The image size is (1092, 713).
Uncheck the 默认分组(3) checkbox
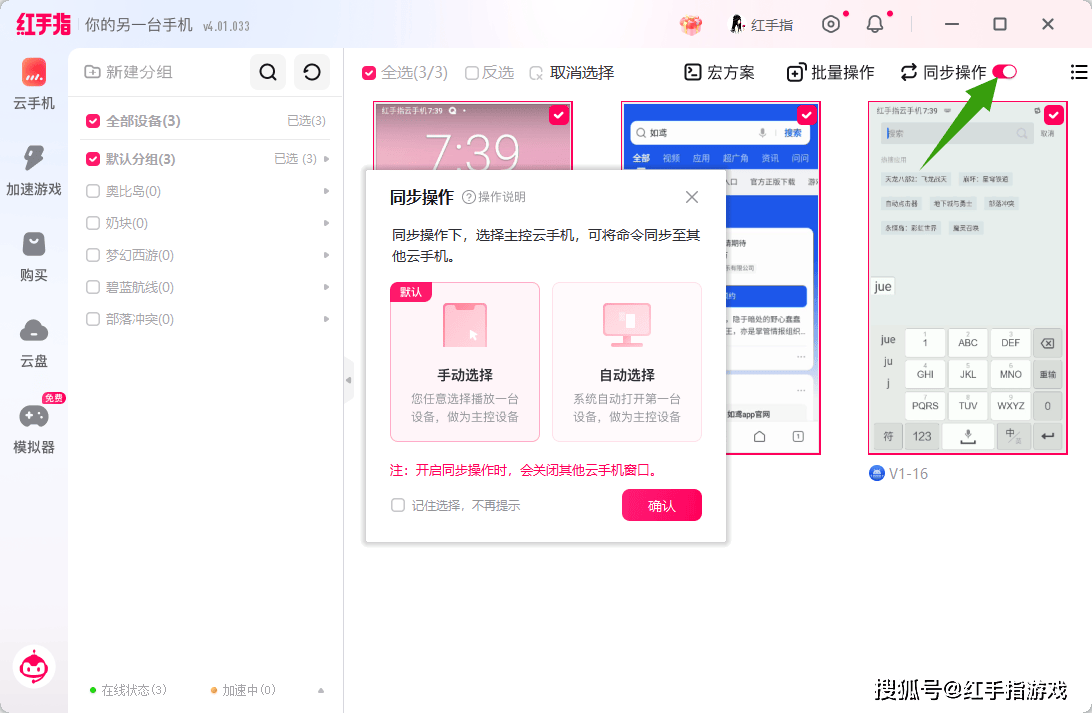tap(93, 159)
